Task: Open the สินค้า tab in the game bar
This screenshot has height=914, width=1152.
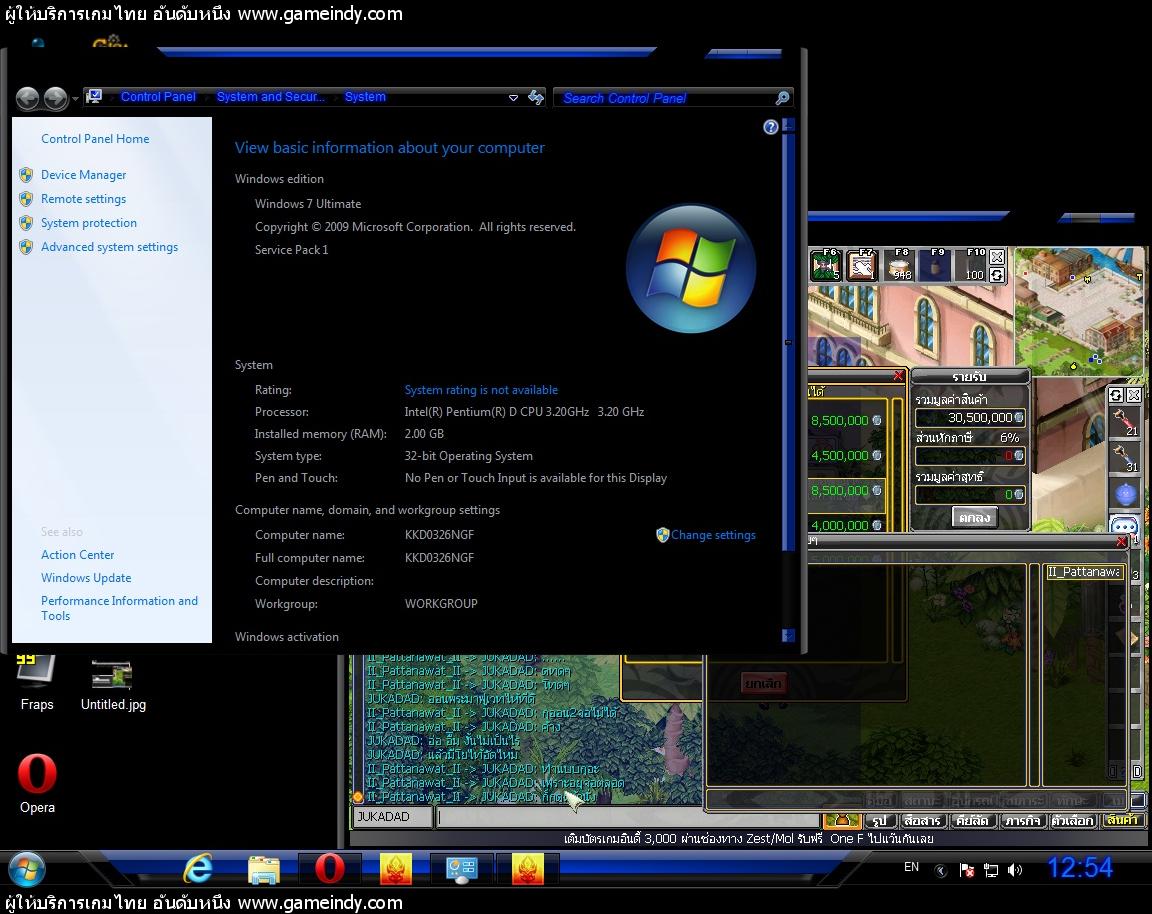Action: pyautogui.click(x=1122, y=820)
